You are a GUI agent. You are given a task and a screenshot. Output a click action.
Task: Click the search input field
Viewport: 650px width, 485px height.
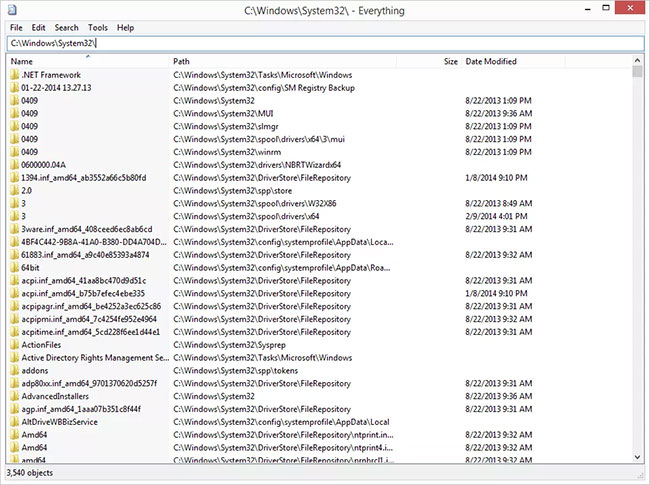(325, 43)
